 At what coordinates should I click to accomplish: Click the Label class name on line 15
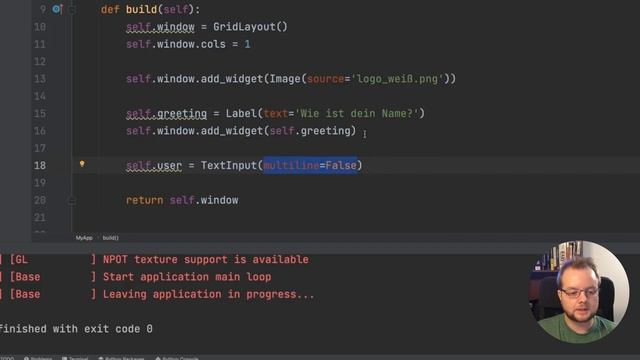241,113
